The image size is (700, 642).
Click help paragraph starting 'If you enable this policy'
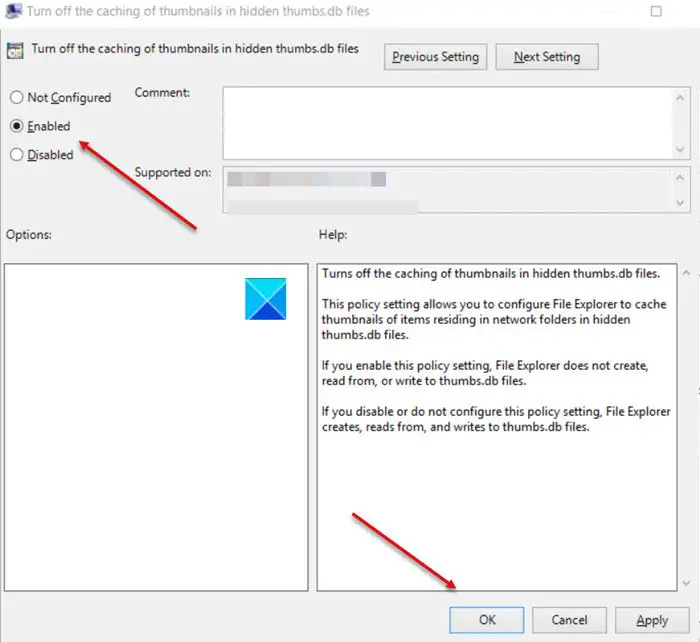click(485, 373)
